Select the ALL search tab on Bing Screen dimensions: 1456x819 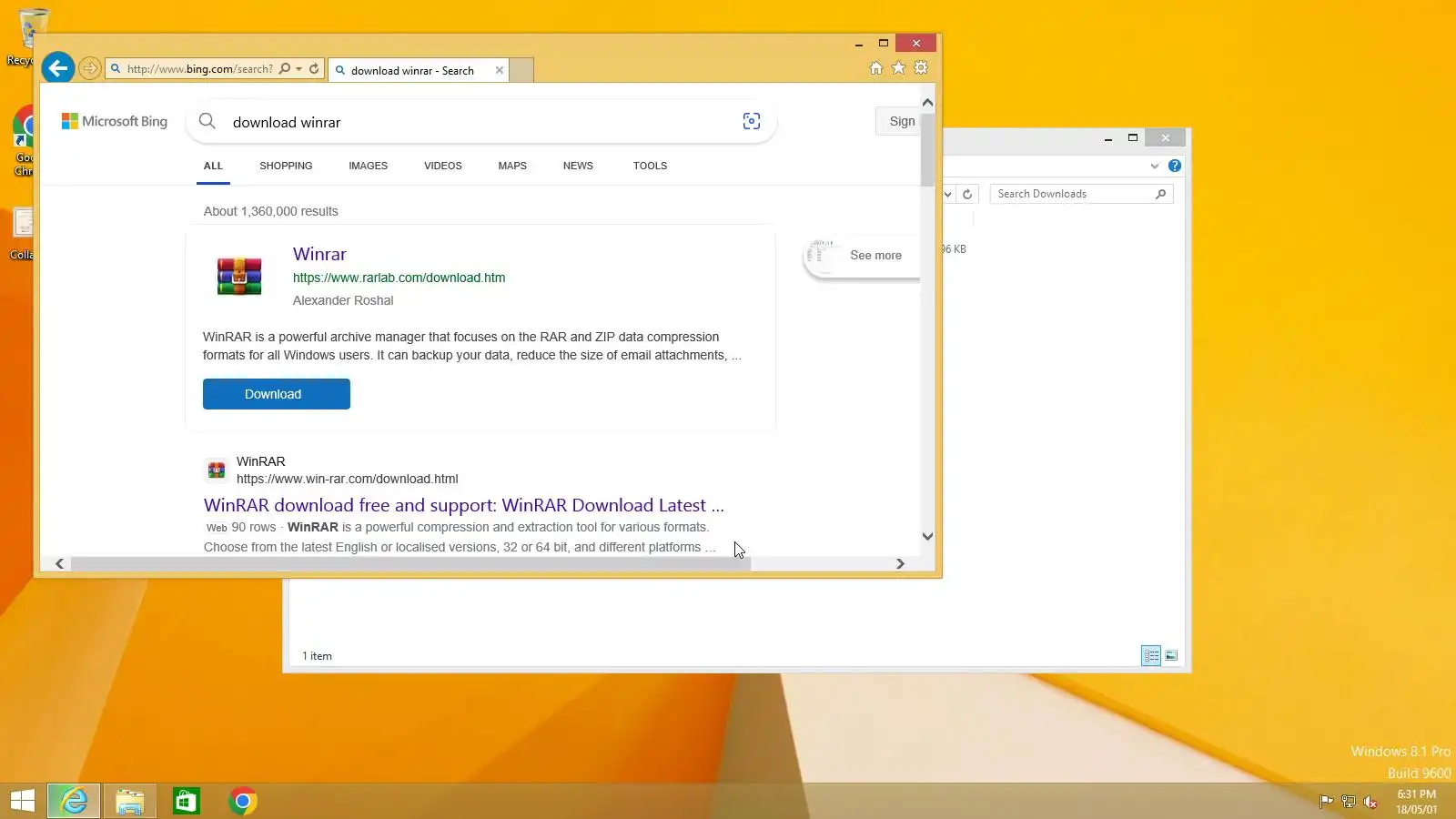[x=213, y=166]
